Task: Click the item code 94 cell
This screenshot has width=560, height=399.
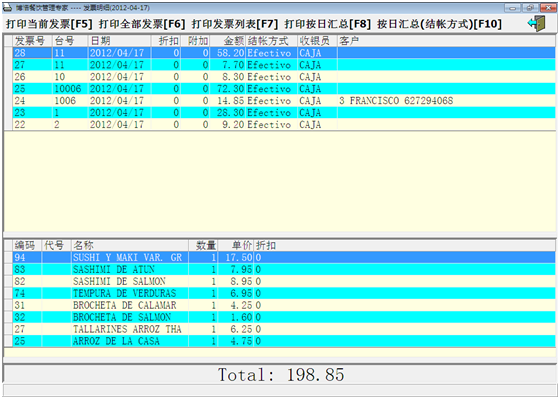Action: click(x=28, y=258)
